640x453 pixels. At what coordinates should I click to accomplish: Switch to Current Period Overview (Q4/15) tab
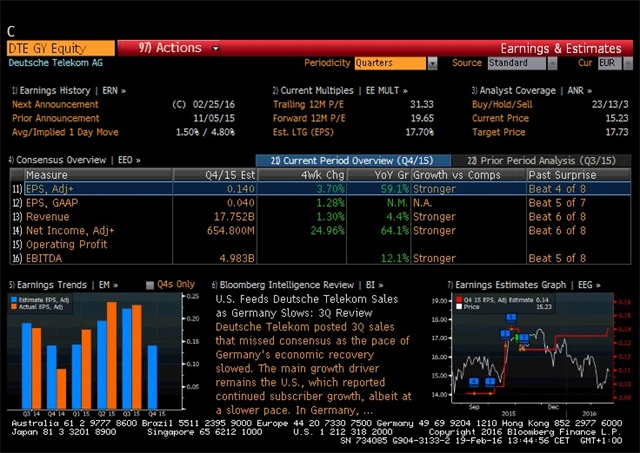(x=353, y=160)
